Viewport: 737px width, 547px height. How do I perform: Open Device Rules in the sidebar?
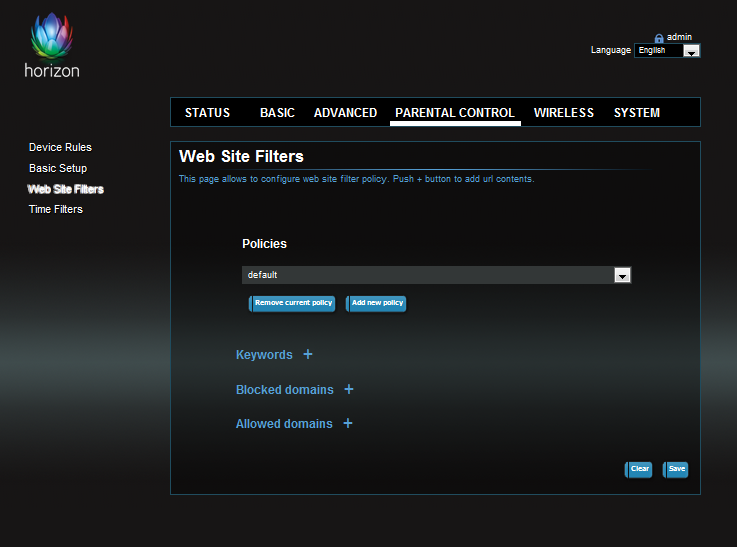pyautogui.click(x=60, y=147)
